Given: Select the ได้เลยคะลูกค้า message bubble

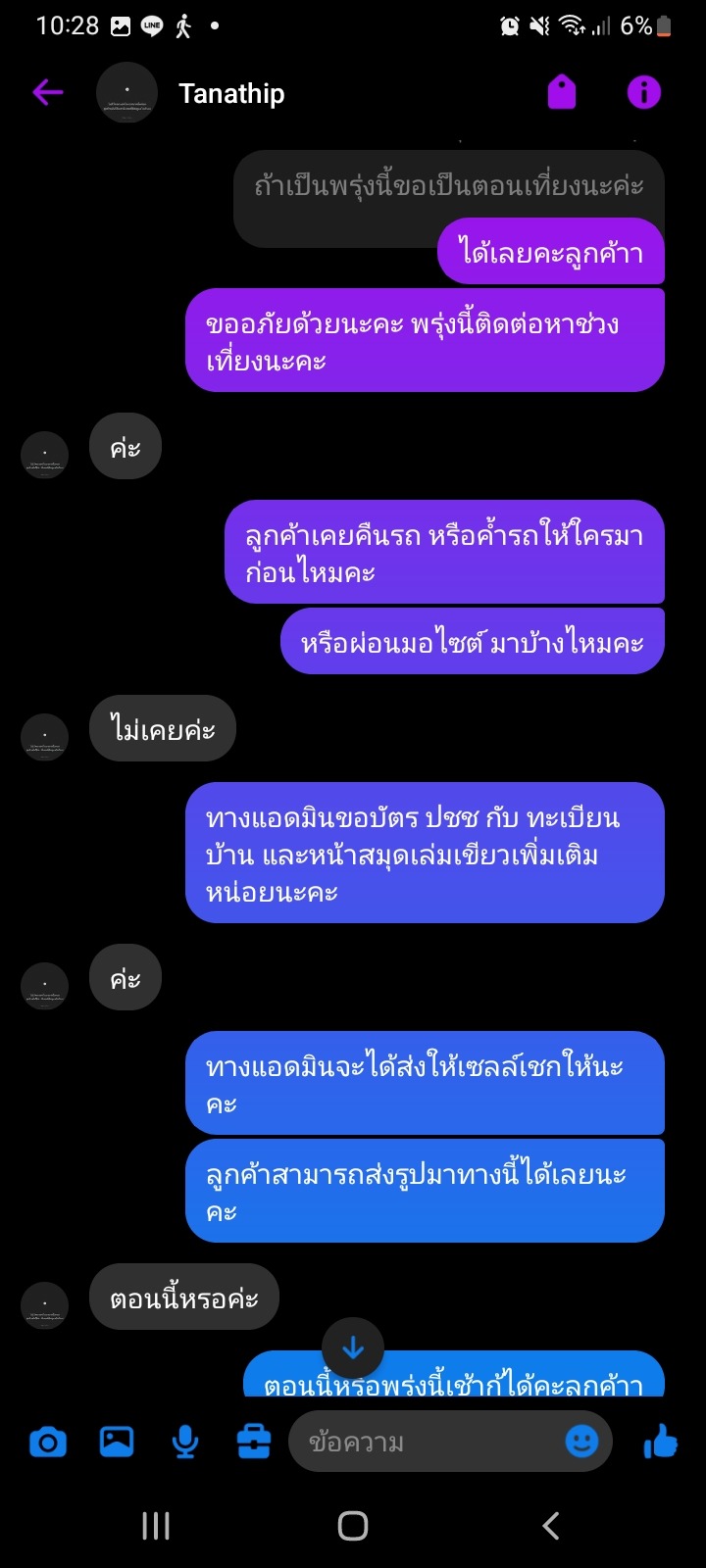Looking at the screenshot, I should pyautogui.click(x=551, y=252).
